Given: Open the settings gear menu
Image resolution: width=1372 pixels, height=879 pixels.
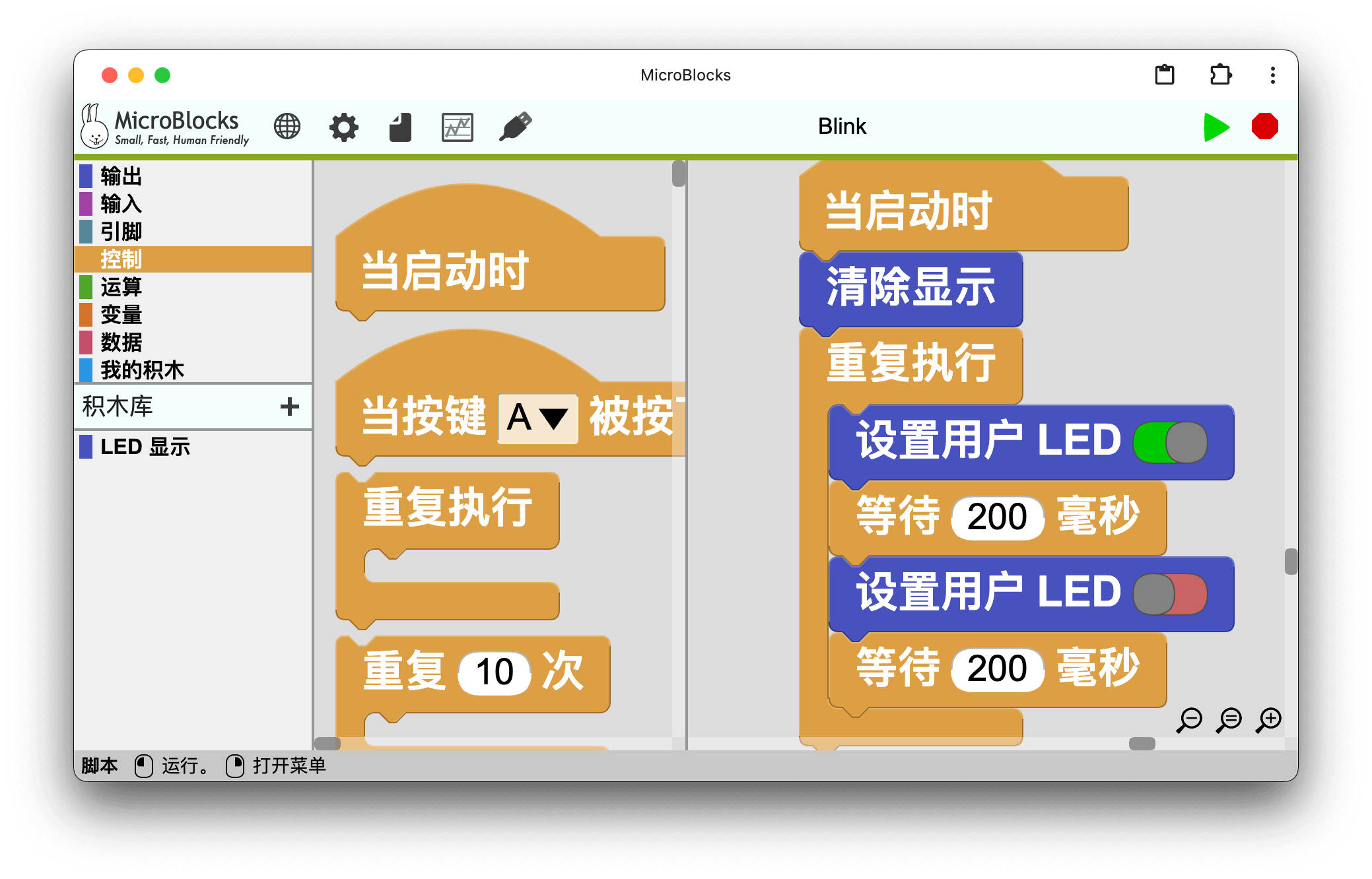Looking at the screenshot, I should (x=344, y=127).
